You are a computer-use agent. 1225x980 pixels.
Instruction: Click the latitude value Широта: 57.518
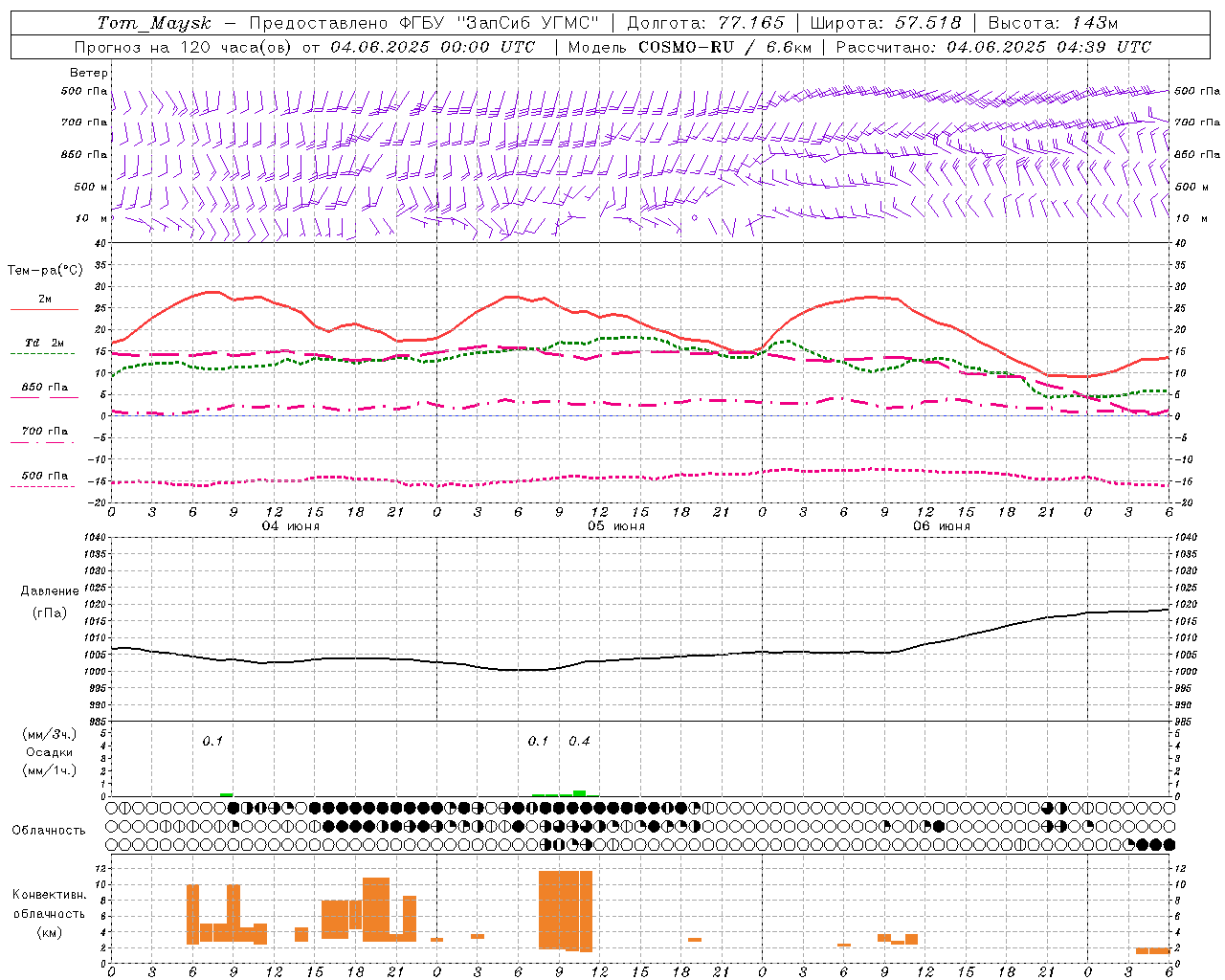(885, 23)
